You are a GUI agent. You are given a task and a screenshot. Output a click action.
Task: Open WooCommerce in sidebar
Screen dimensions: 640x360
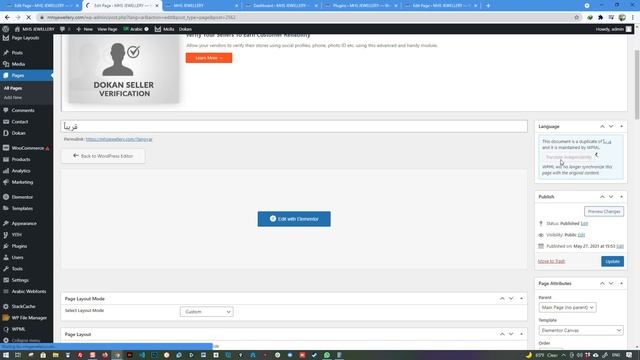(27, 148)
